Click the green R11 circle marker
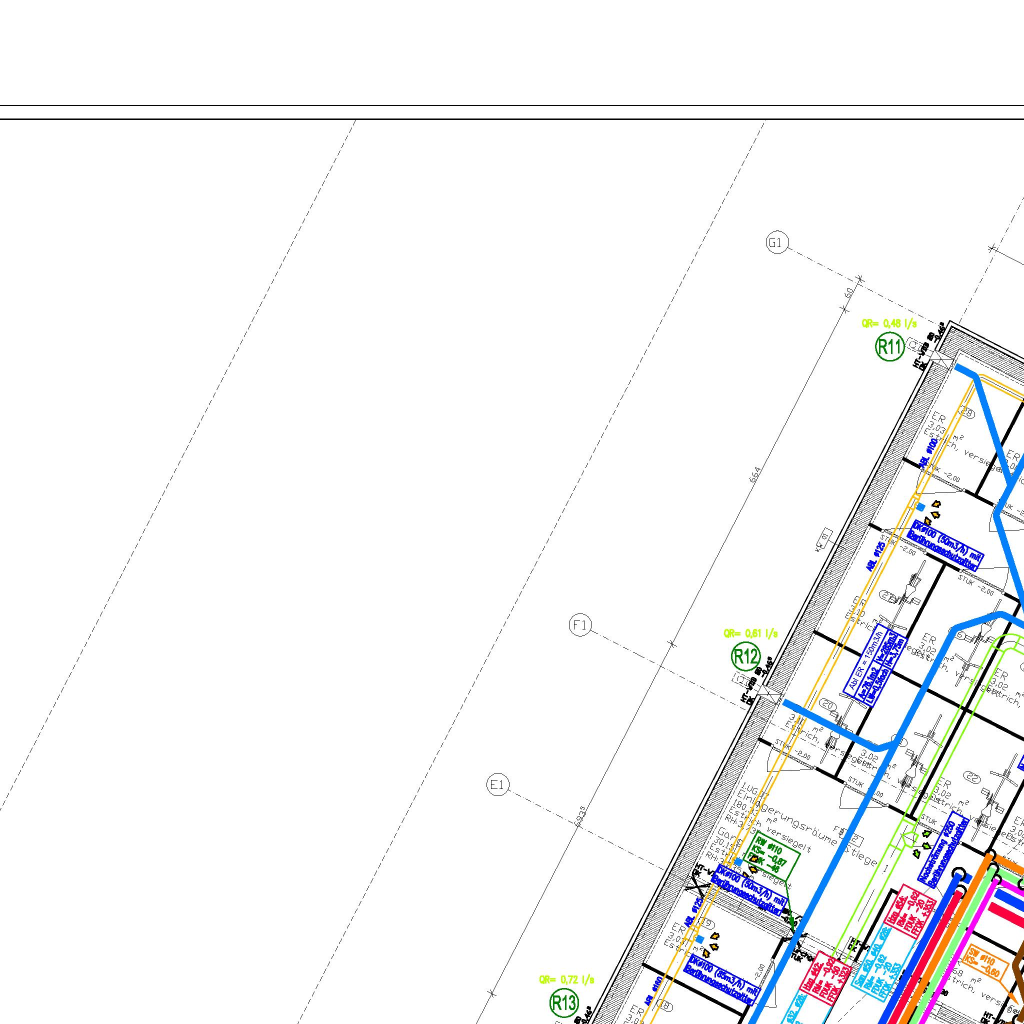 [x=890, y=347]
